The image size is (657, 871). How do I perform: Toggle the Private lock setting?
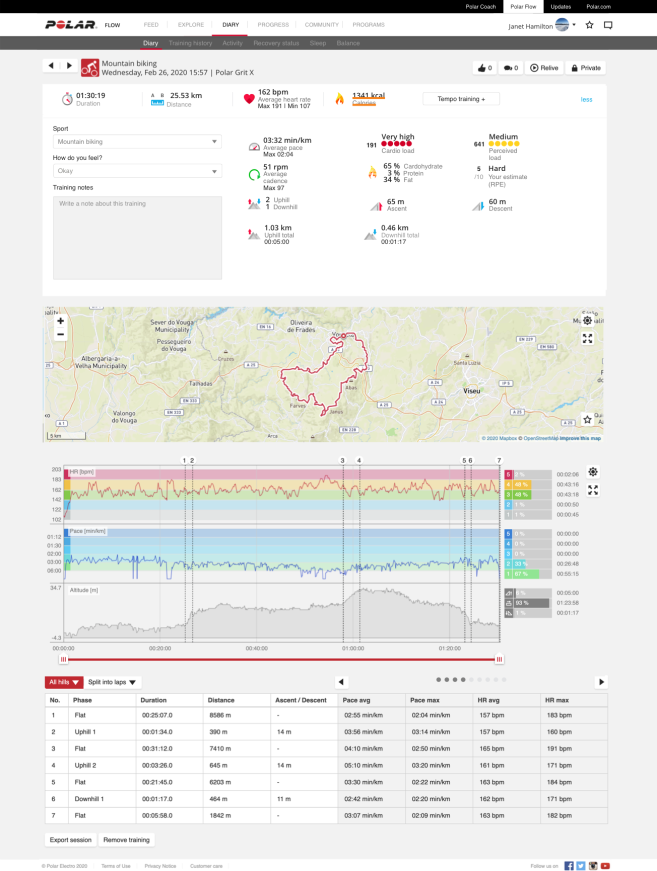point(585,68)
